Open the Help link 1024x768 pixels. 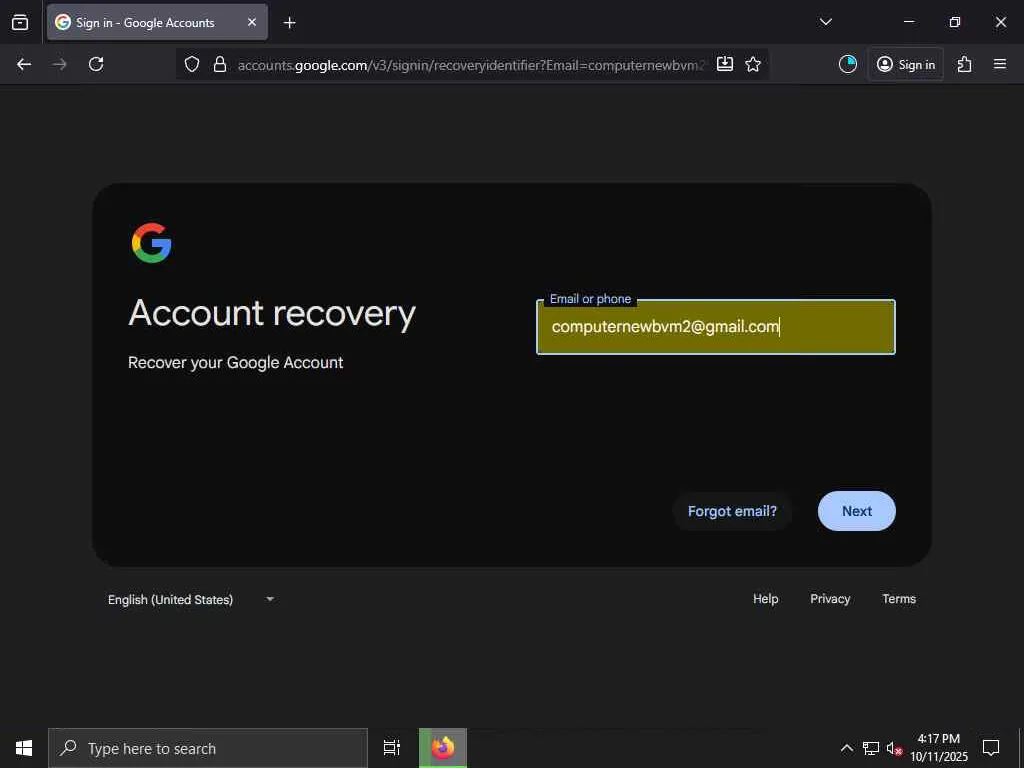[x=765, y=599]
